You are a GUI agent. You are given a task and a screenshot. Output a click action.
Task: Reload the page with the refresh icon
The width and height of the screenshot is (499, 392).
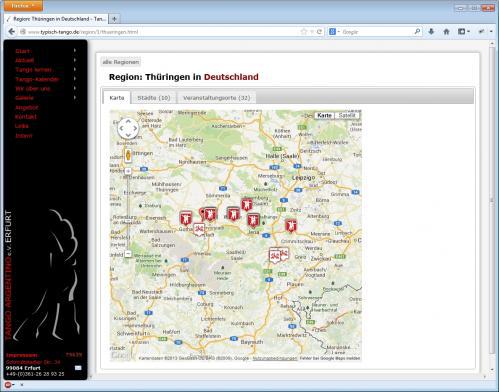[x=319, y=32]
